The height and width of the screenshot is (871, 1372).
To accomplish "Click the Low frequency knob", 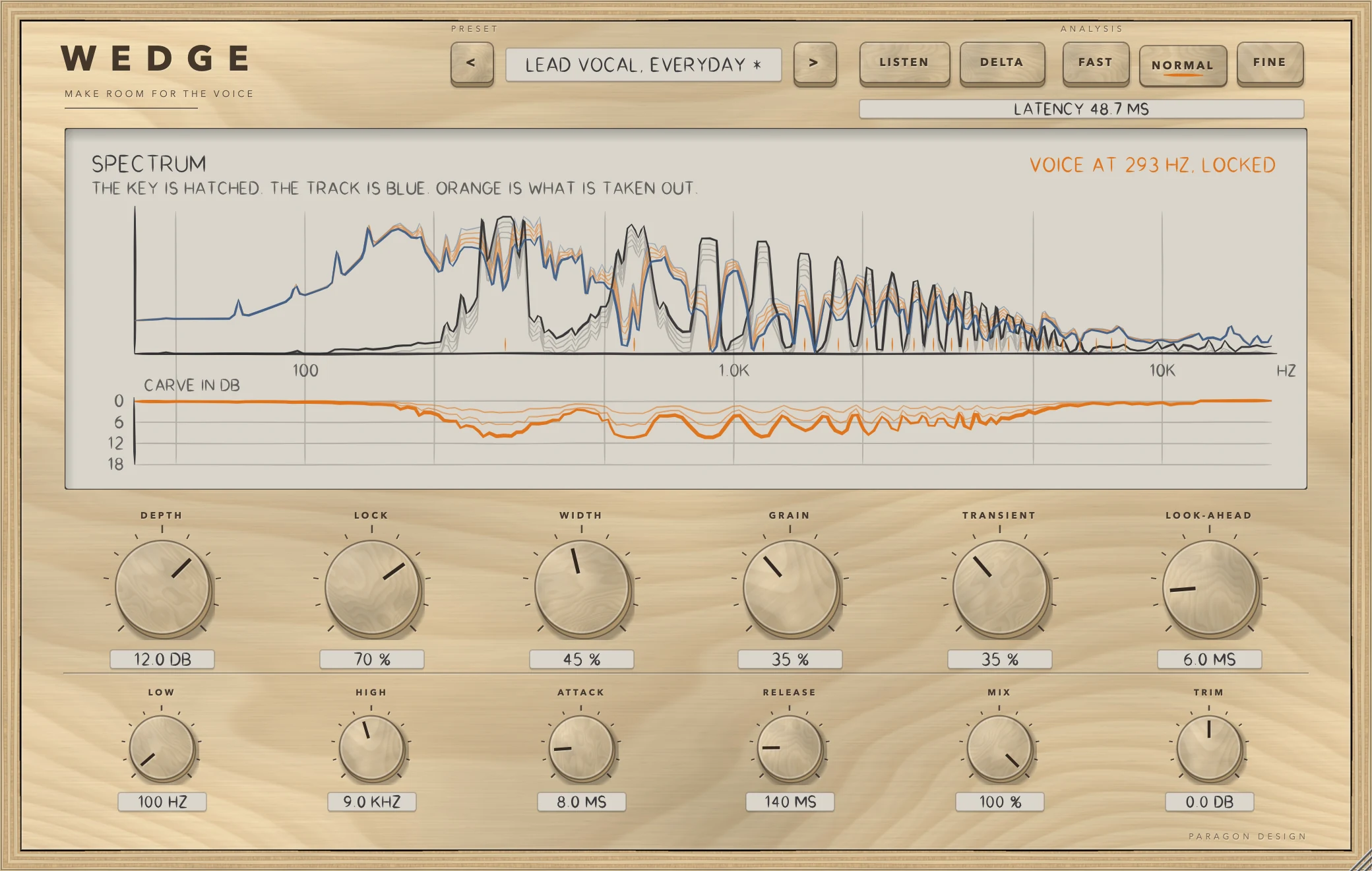I will coord(162,748).
